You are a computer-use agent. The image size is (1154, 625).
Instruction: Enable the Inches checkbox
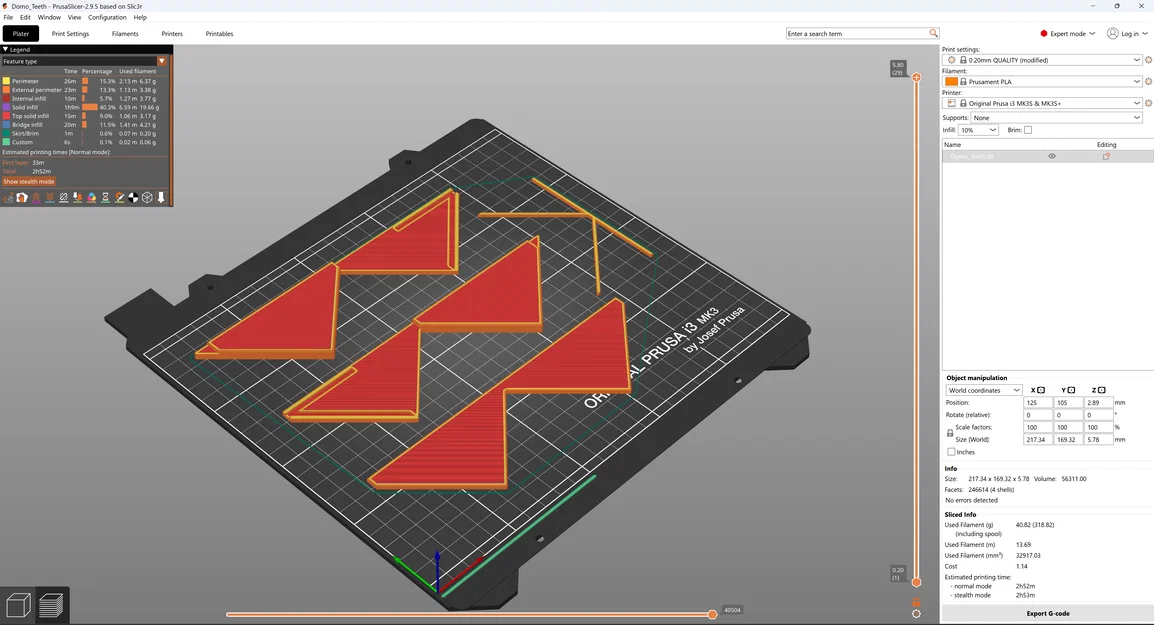(x=951, y=452)
